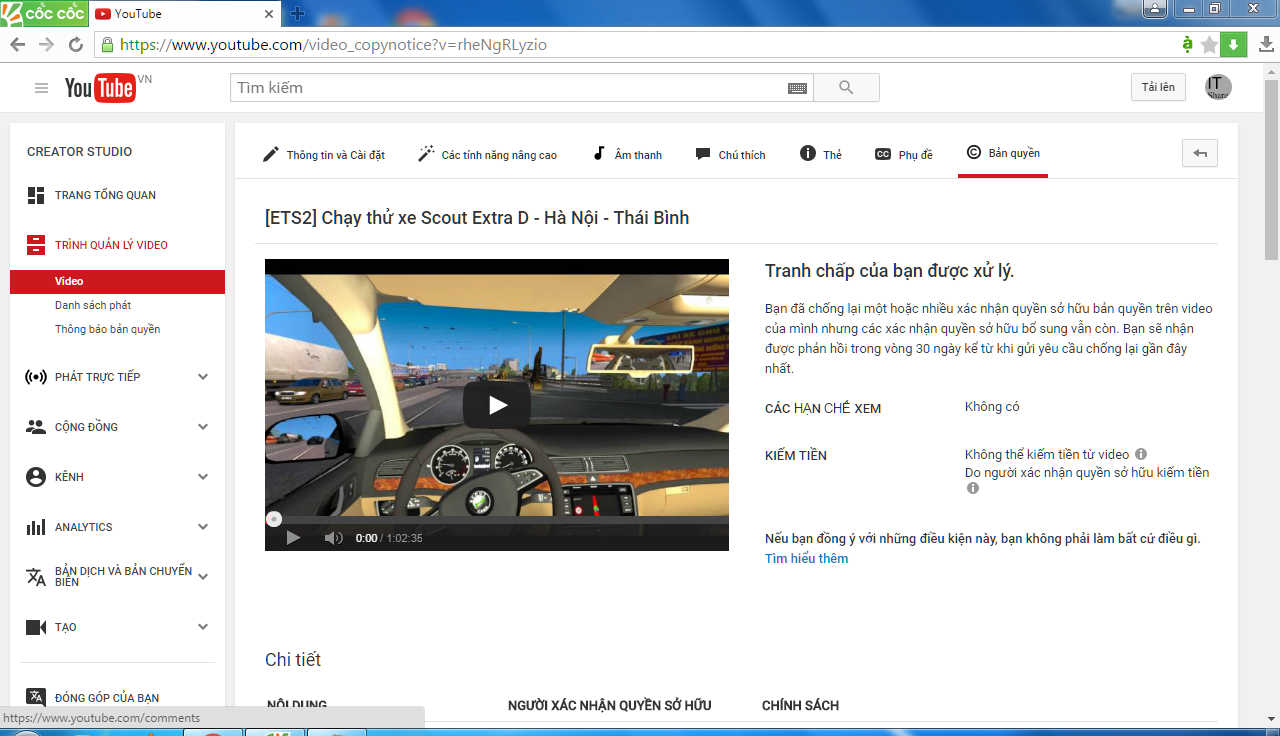The height and width of the screenshot is (736, 1280).
Task: Open Trang tổng quan in sidebar
Action: click(x=105, y=195)
